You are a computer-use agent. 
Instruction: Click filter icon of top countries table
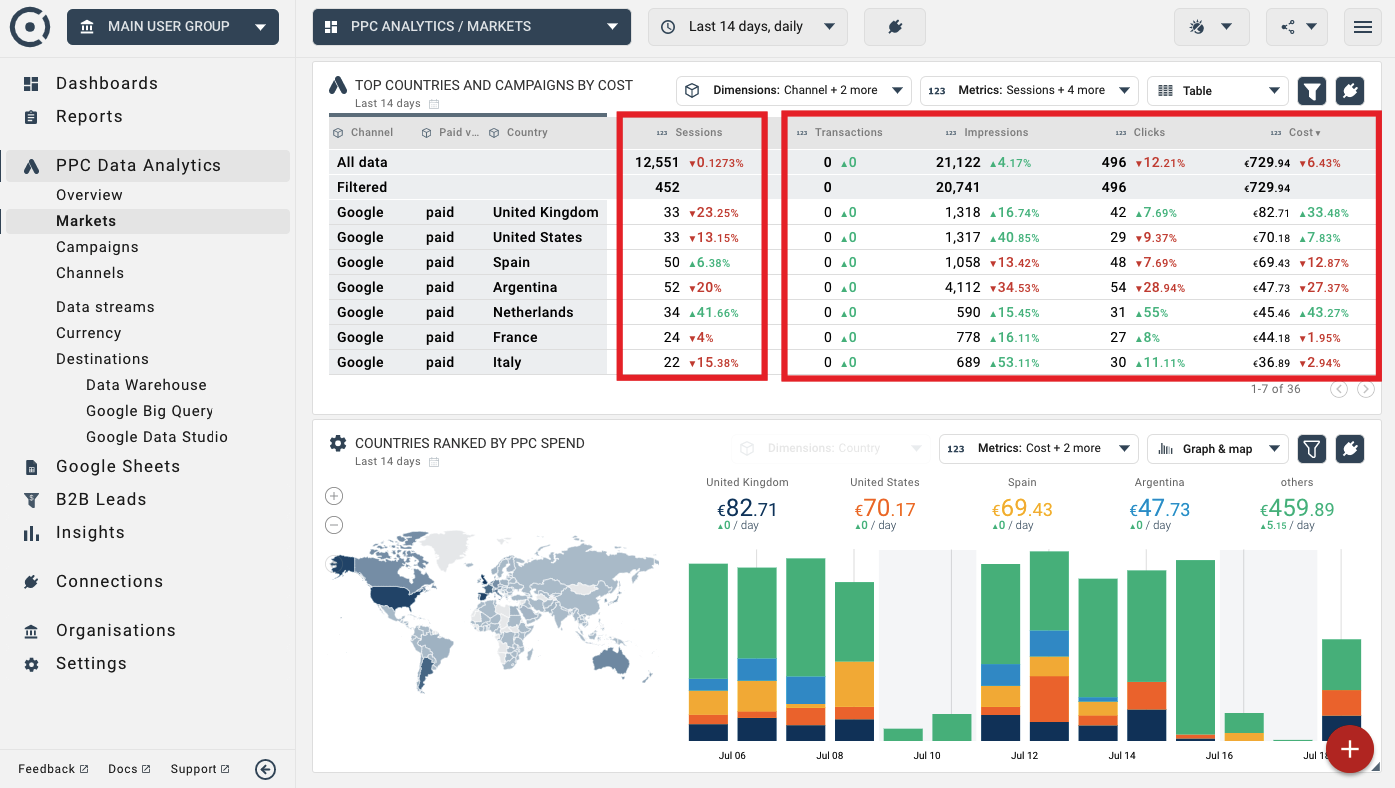[x=1312, y=91]
